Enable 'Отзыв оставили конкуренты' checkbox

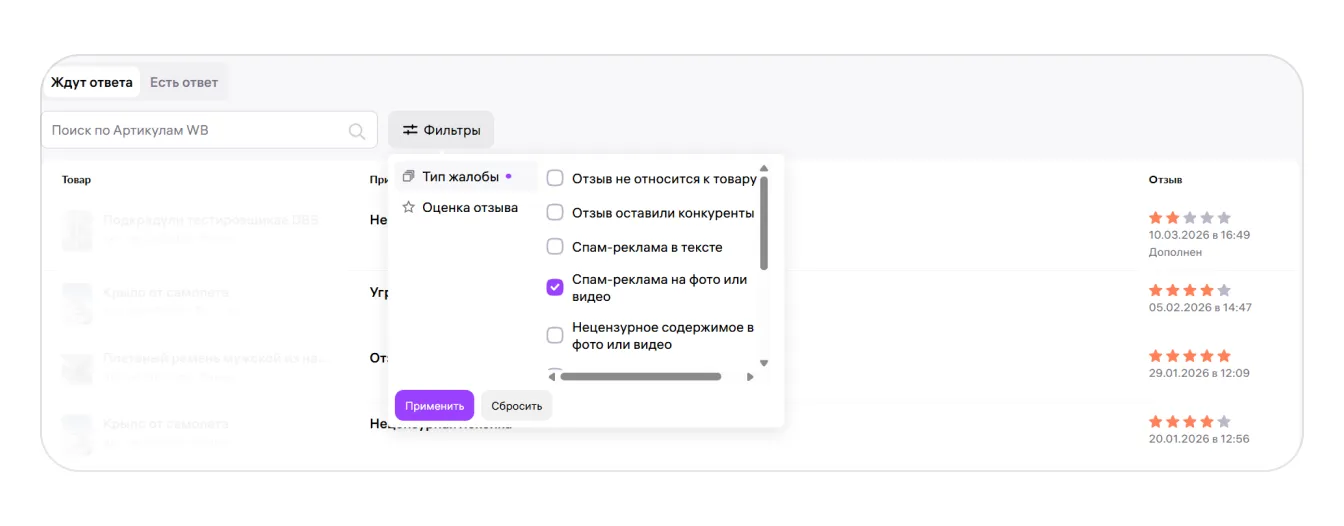click(x=555, y=213)
